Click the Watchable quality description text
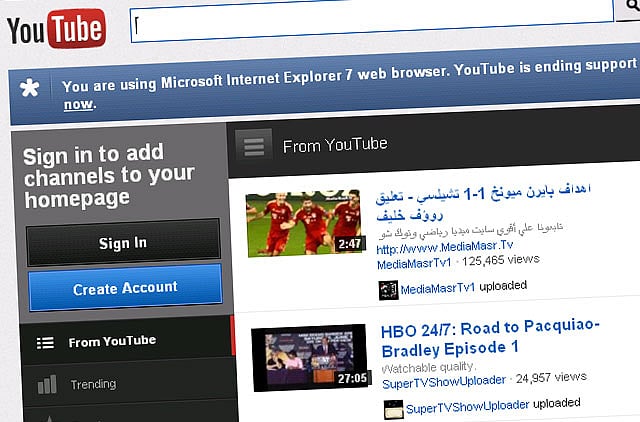This screenshot has width=640, height=422. pyautogui.click(x=429, y=368)
